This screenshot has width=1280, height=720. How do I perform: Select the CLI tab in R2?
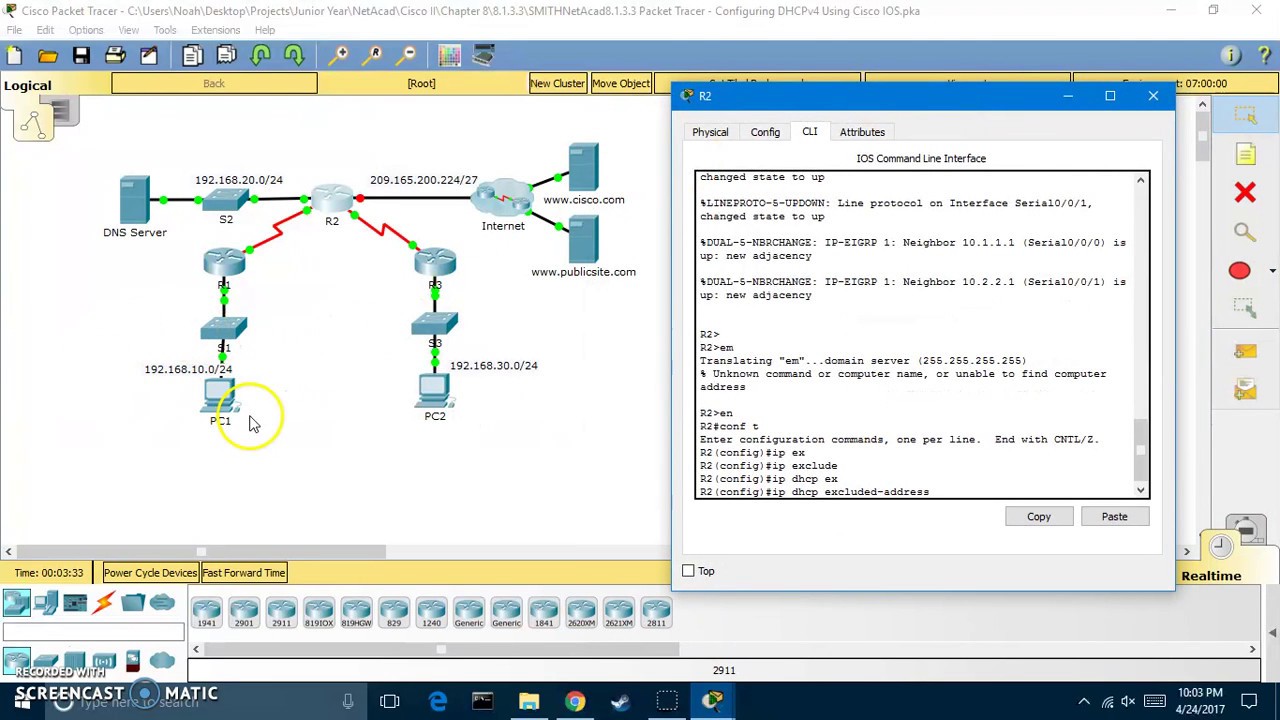pyautogui.click(x=810, y=132)
